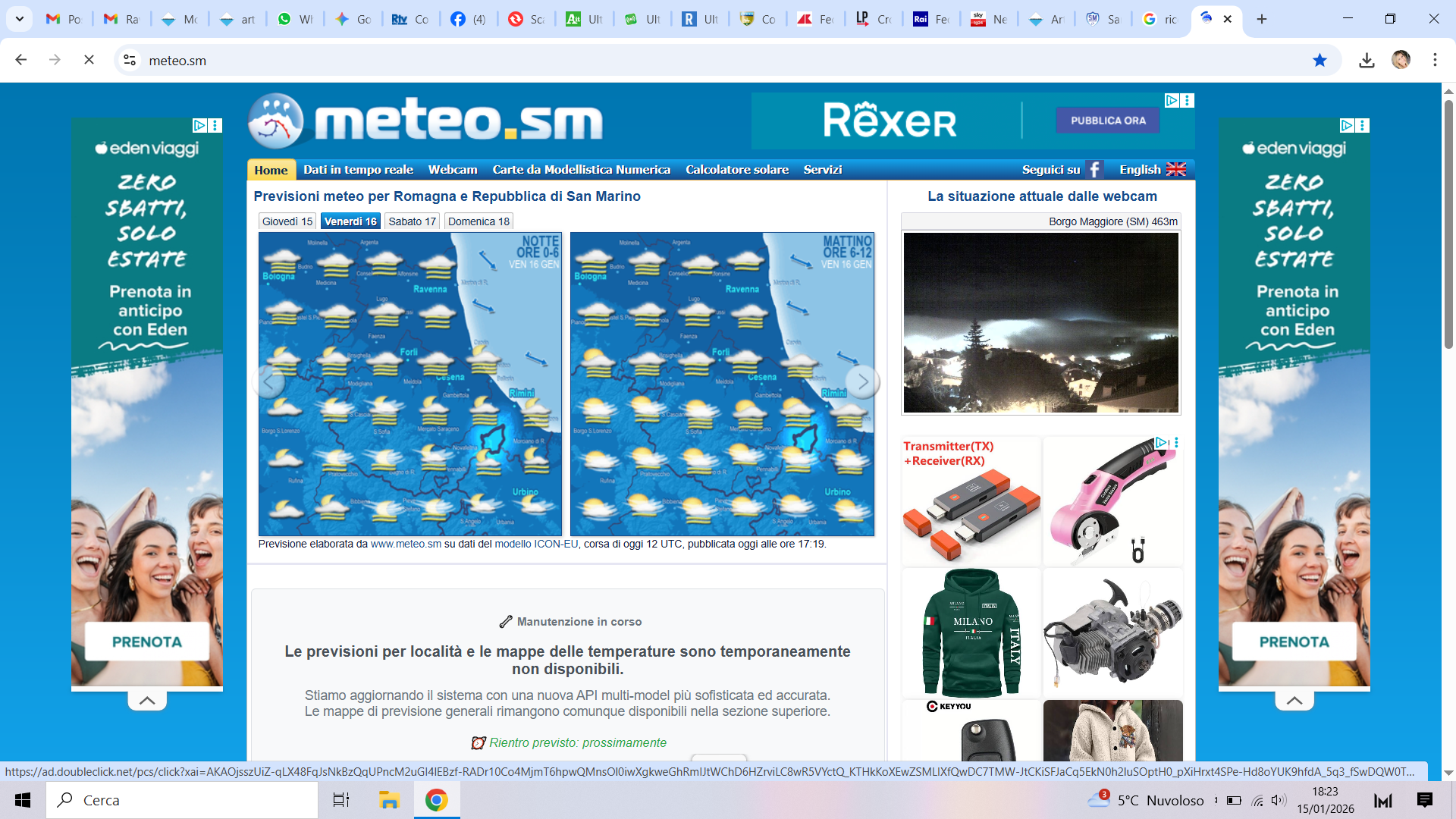
Task: Click the UK flag English icon
Action: [x=1175, y=169]
